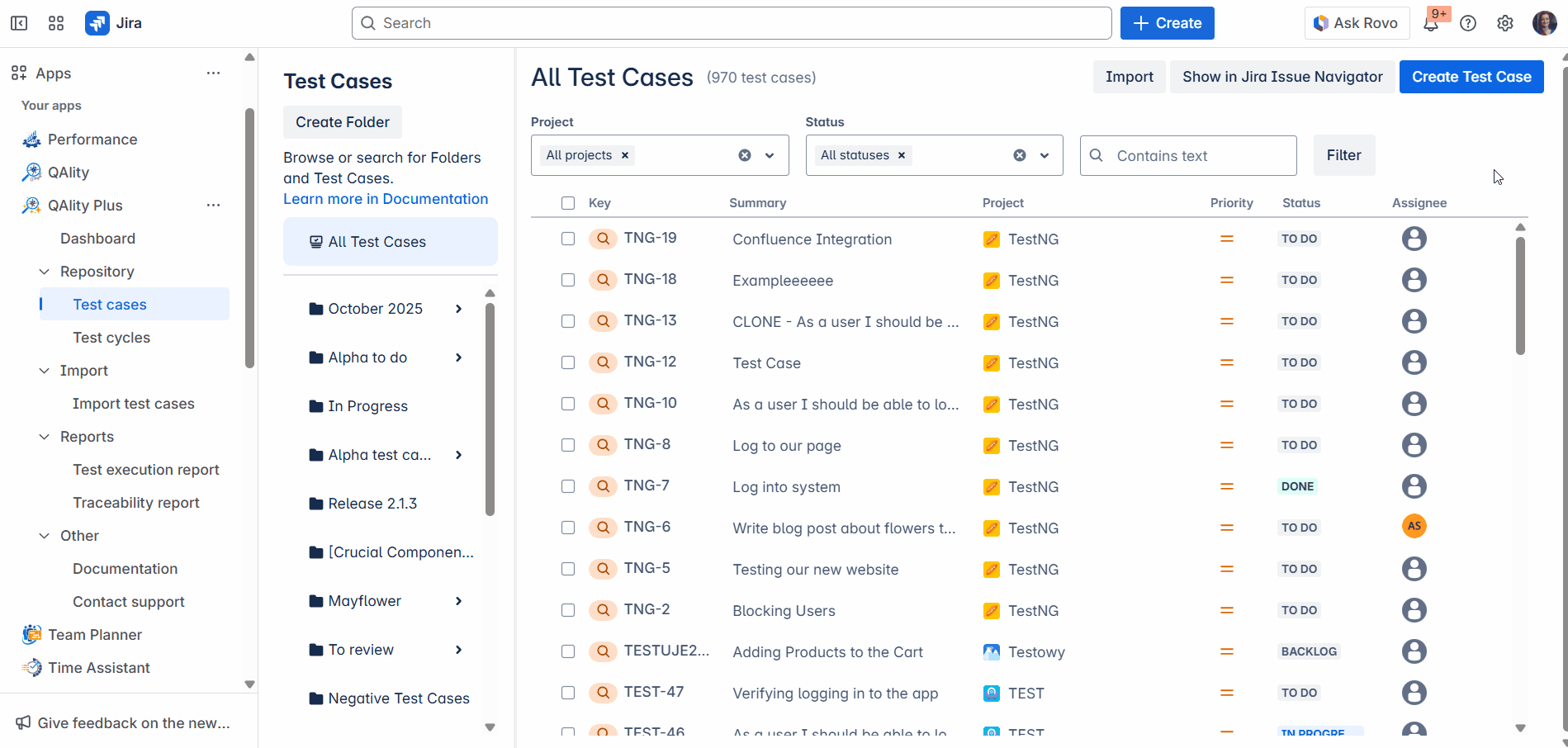
Task: Open Traceability report
Action: [136, 503]
